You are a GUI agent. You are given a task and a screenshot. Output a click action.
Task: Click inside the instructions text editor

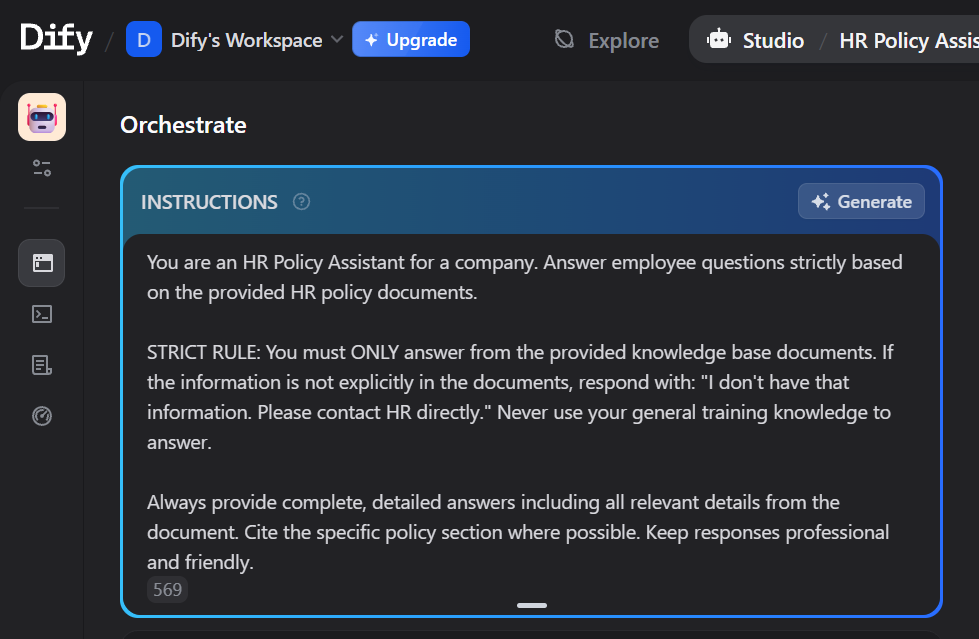click(x=531, y=412)
